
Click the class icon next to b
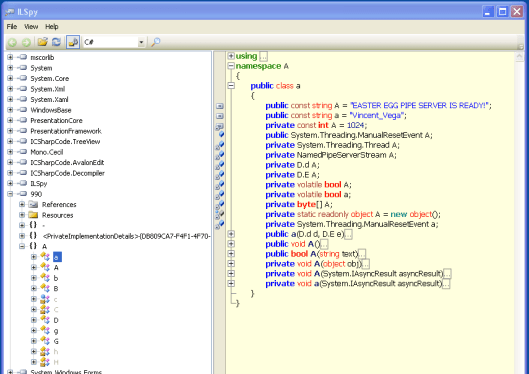point(45,278)
